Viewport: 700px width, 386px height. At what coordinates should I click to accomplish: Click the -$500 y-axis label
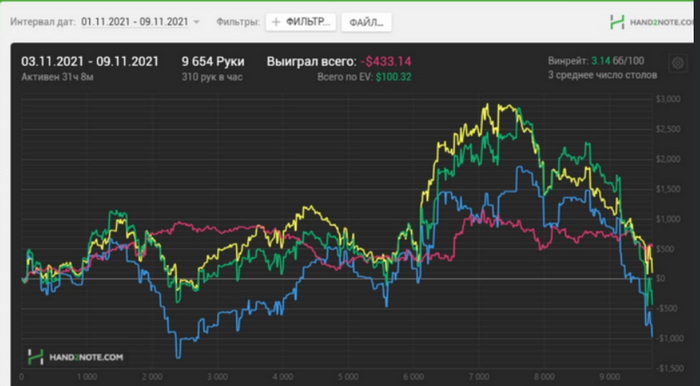pos(667,308)
